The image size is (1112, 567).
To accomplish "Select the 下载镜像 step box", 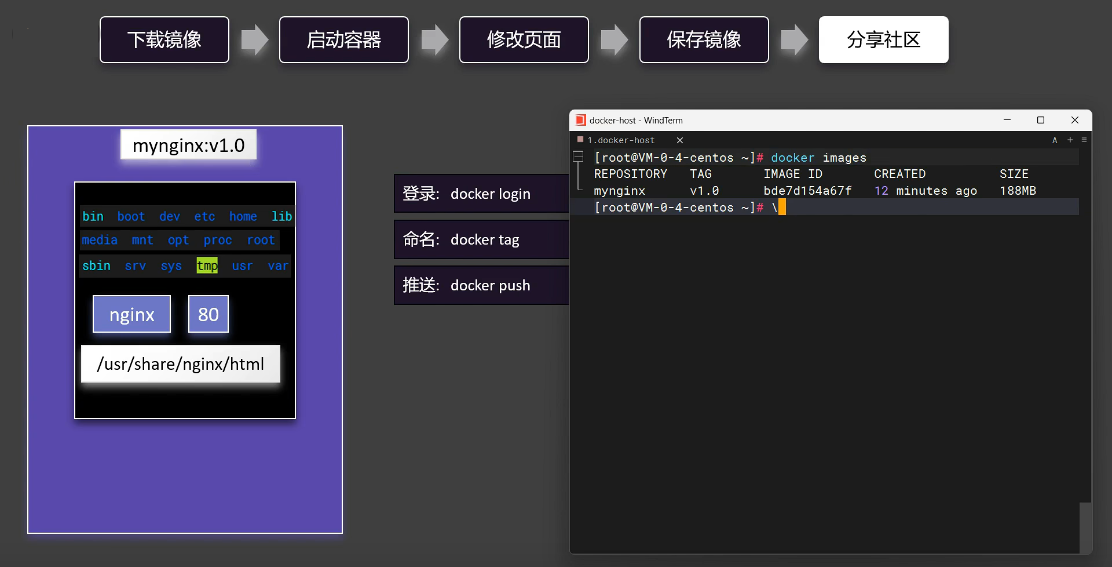I will (164, 40).
